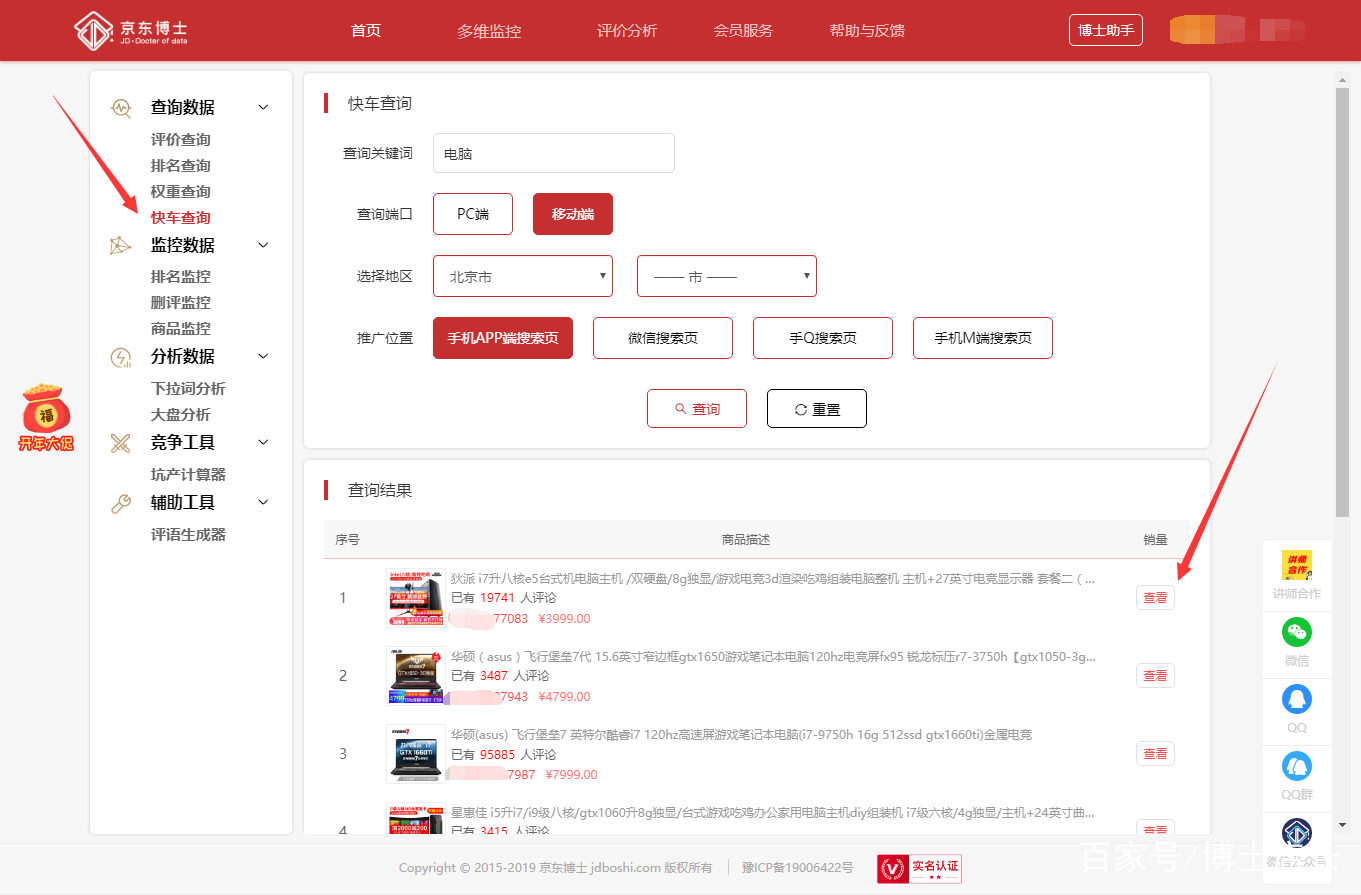
Task: Open 排名监控 in sidebar
Action: click(x=181, y=277)
